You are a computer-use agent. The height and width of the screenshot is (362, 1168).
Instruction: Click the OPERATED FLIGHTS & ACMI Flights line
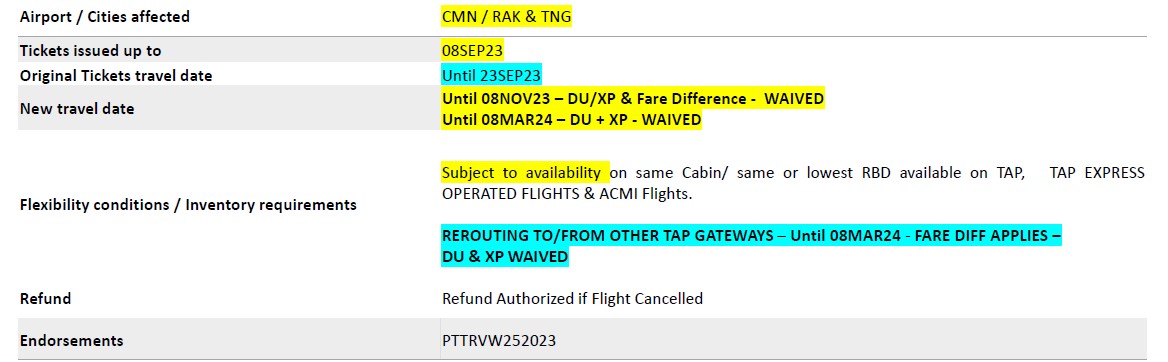pyautogui.click(x=567, y=194)
